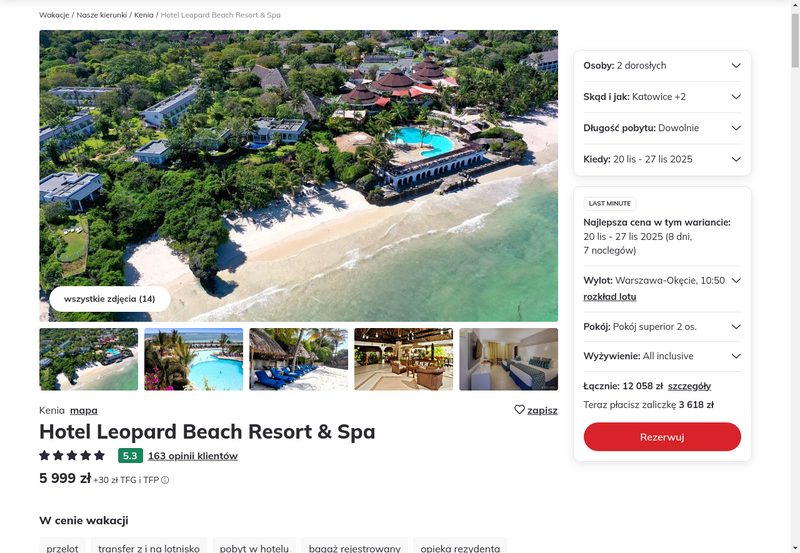Viewport: 800px width, 553px height.
Task: Expand the Wylot departure chevron
Action: pyautogui.click(x=736, y=281)
